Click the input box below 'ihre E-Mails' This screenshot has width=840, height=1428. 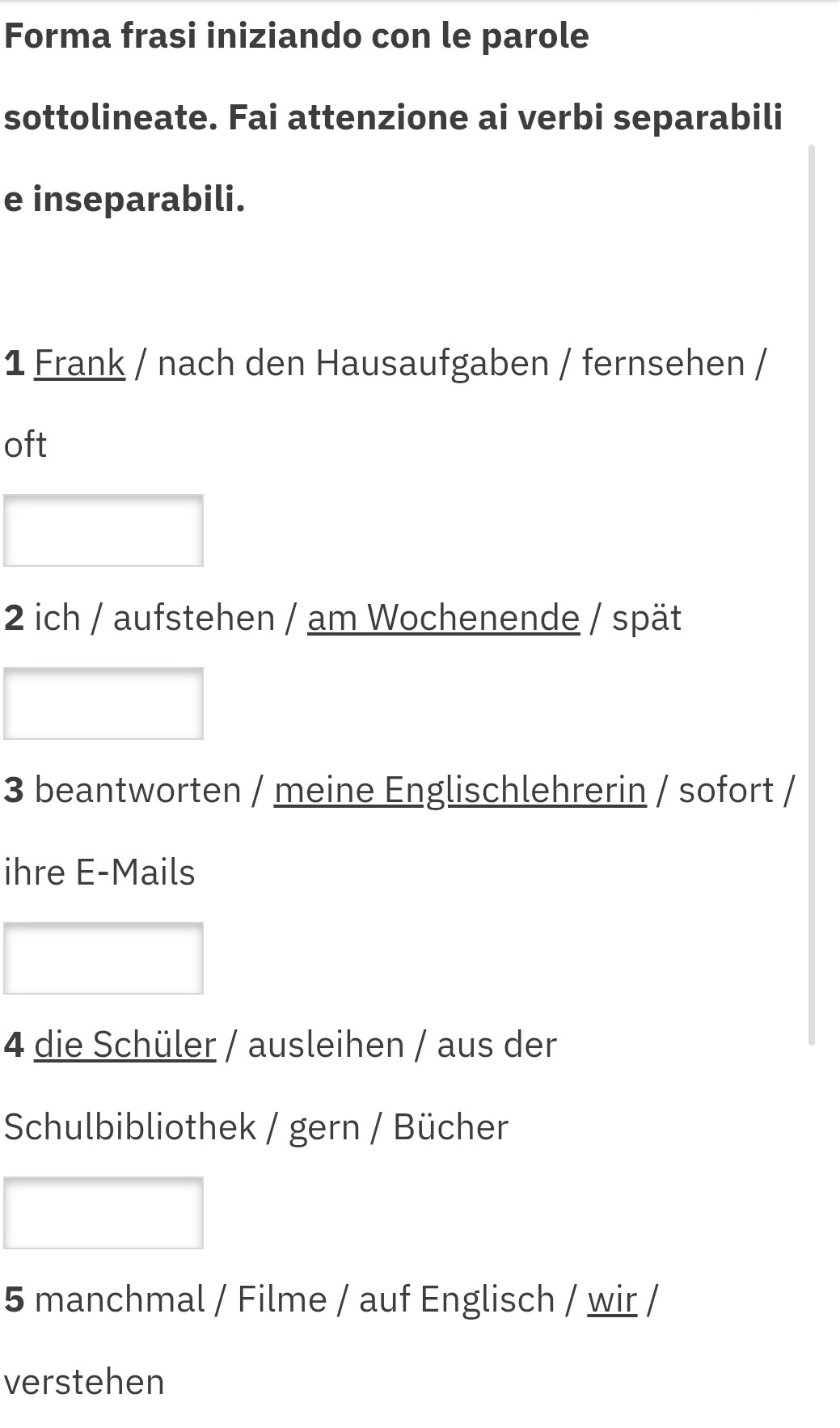pos(103,958)
